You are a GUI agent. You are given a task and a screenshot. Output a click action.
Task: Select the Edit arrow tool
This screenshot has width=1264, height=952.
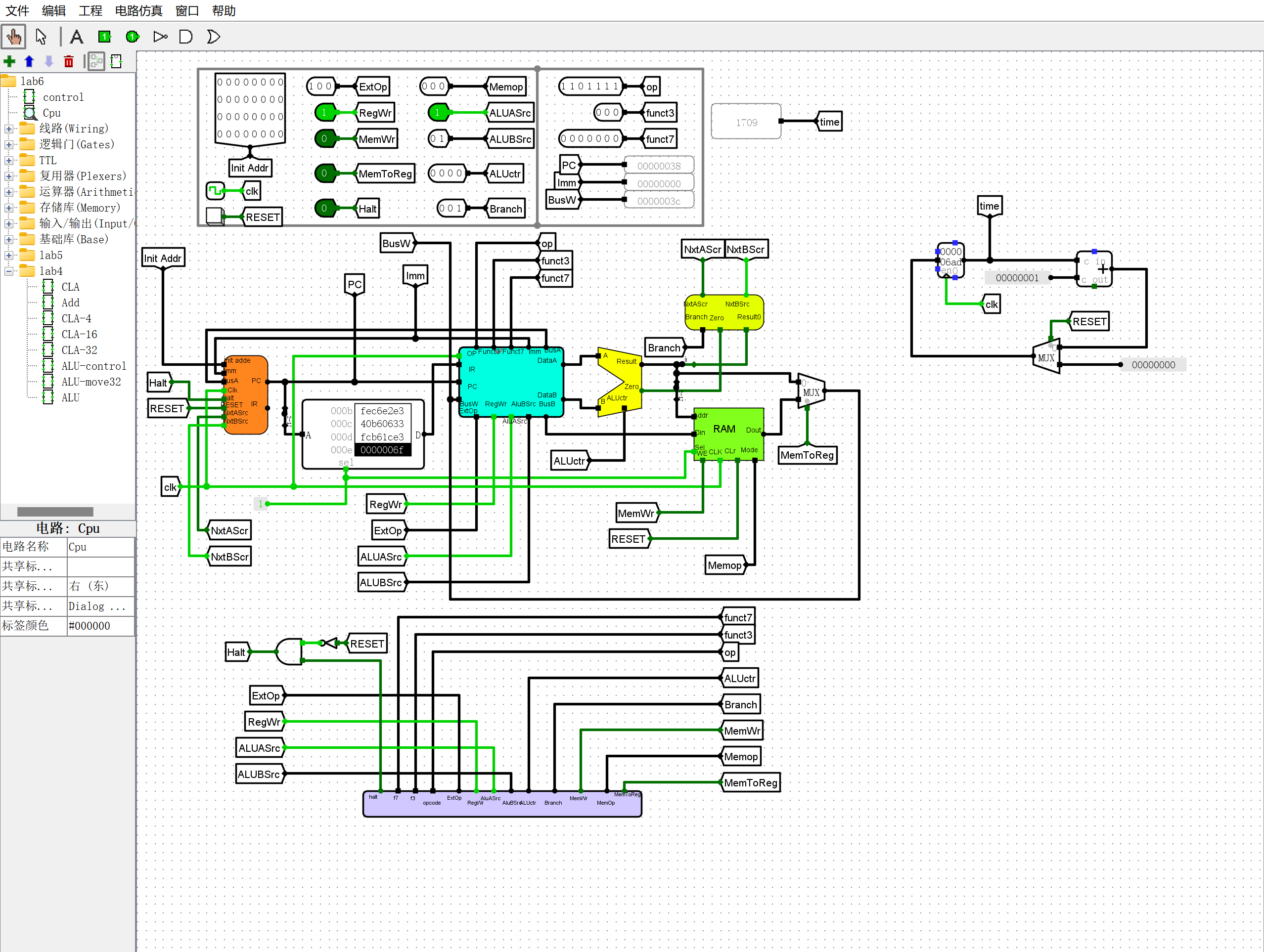click(x=41, y=37)
